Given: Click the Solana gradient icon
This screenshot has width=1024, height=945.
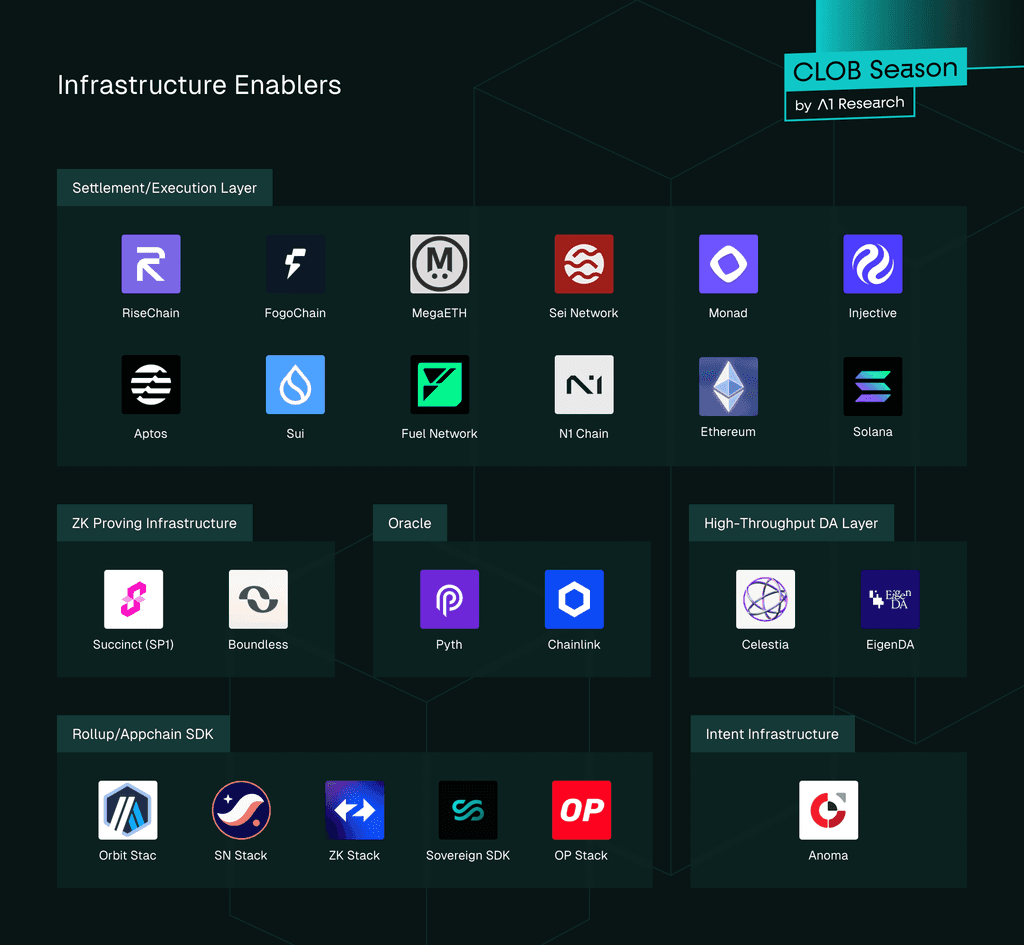Looking at the screenshot, I should pos(872,387).
